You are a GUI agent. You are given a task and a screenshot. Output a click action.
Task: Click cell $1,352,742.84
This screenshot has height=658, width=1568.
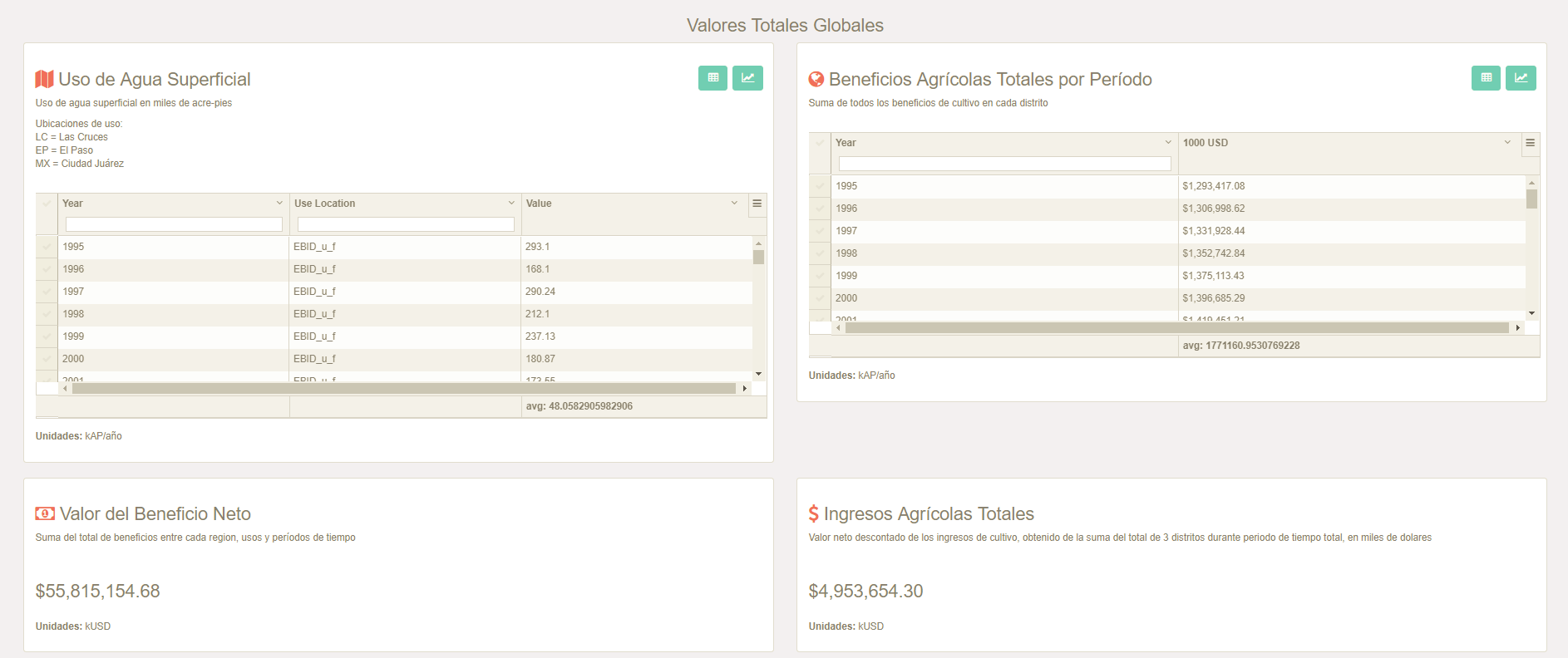[x=1352, y=253]
